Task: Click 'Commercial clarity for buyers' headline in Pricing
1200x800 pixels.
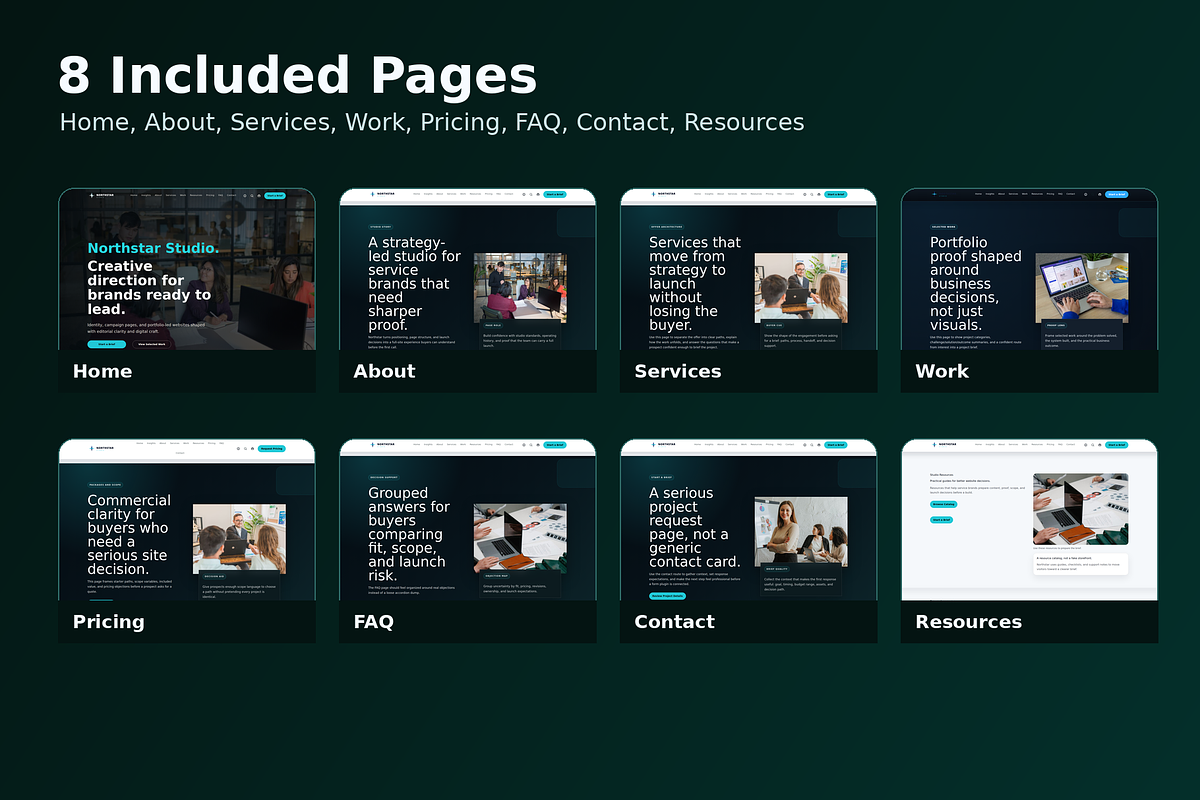Action: click(x=129, y=535)
